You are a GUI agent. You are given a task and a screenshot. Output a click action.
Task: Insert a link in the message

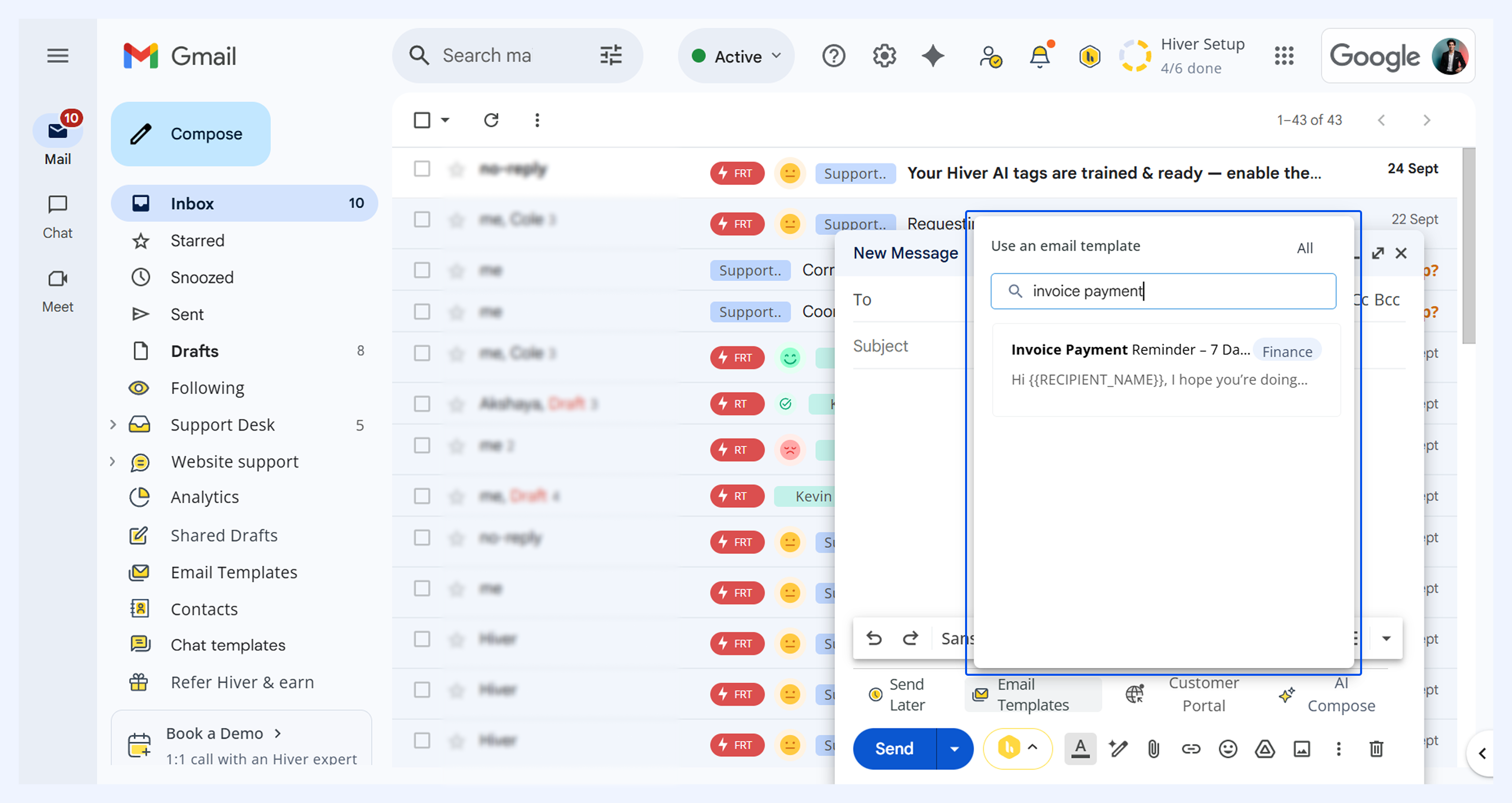coord(1191,749)
